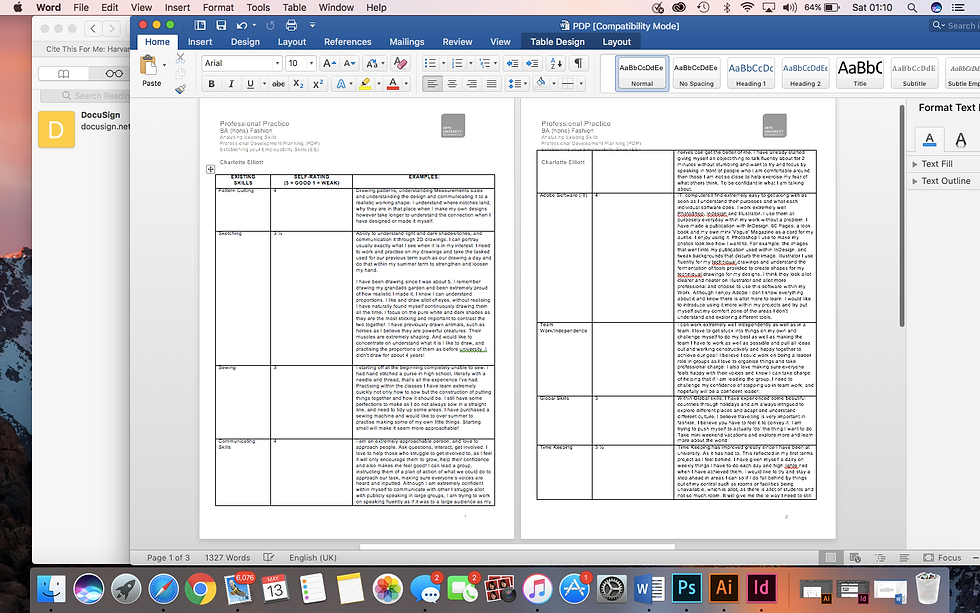Center align the text
The width and height of the screenshot is (980, 613).
coord(452,84)
